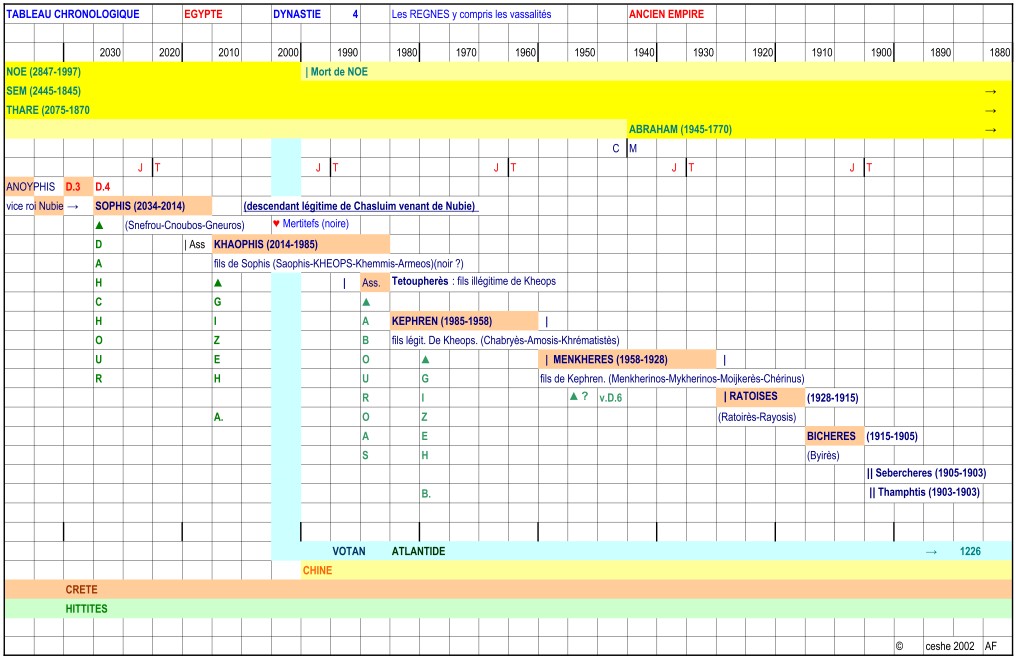Viewport: 1016px width, 662px height.
Task: Click the year 2000 column header
Action: click(287, 53)
